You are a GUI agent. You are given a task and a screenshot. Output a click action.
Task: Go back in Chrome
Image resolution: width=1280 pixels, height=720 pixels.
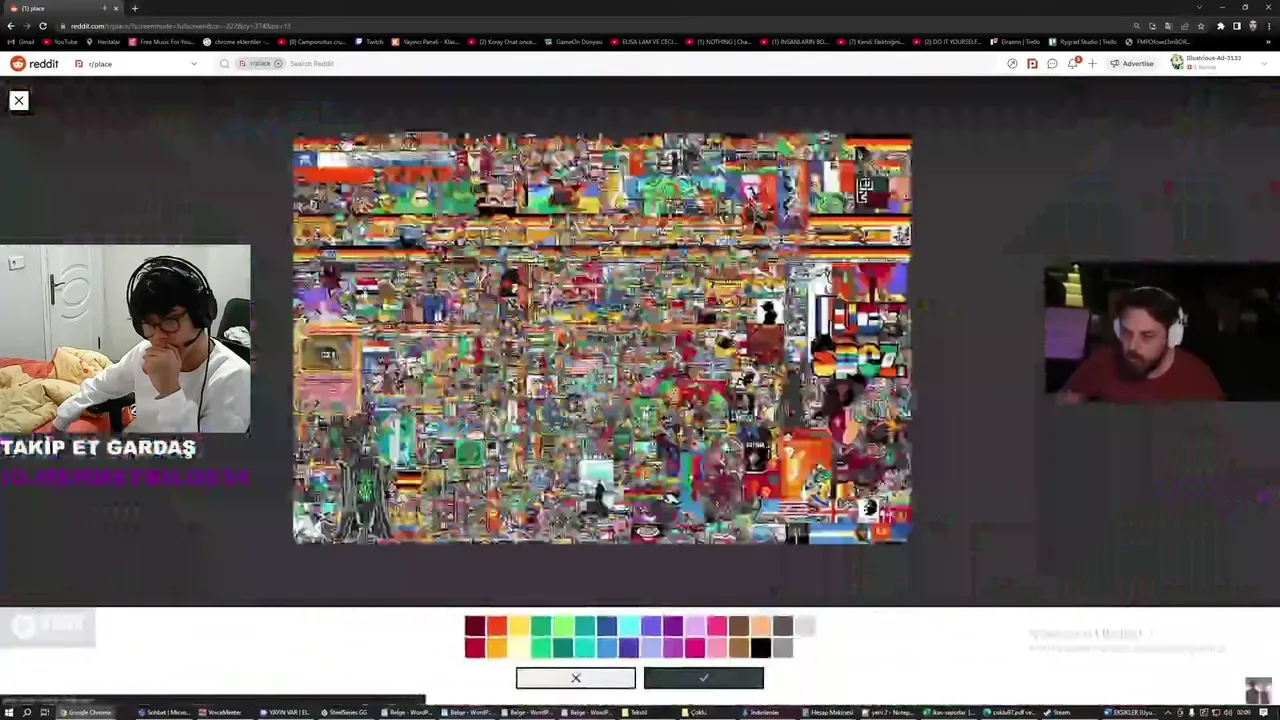[x=11, y=26]
